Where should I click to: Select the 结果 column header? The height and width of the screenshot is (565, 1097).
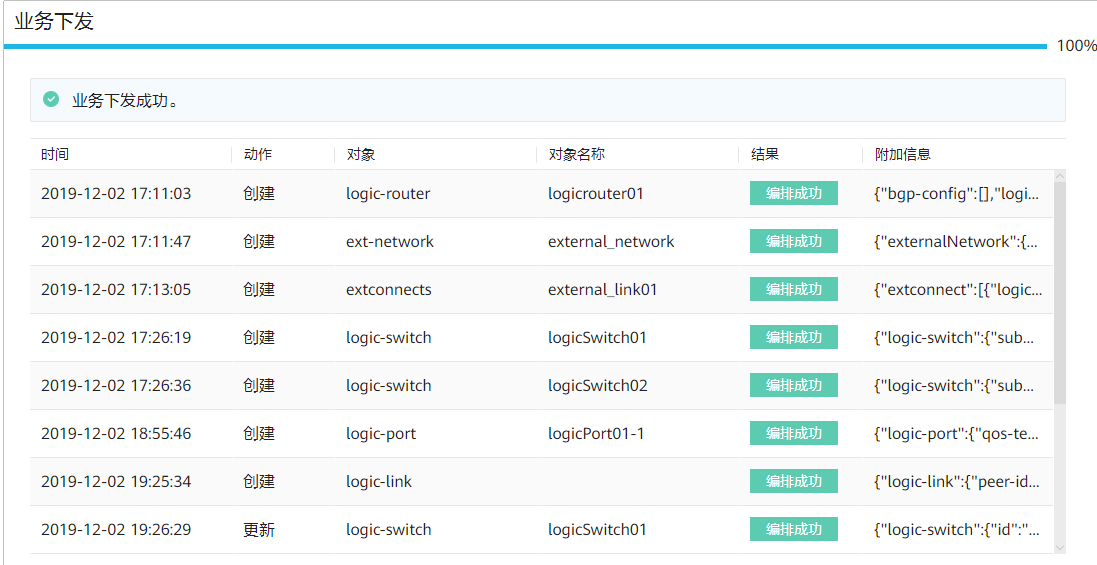[x=765, y=154]
